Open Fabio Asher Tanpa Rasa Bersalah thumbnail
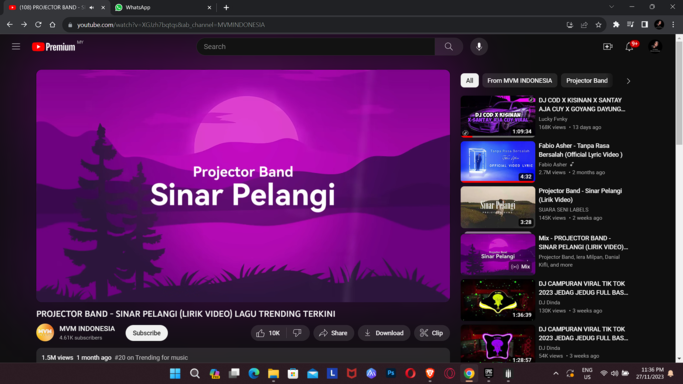 tap(498, 161)
